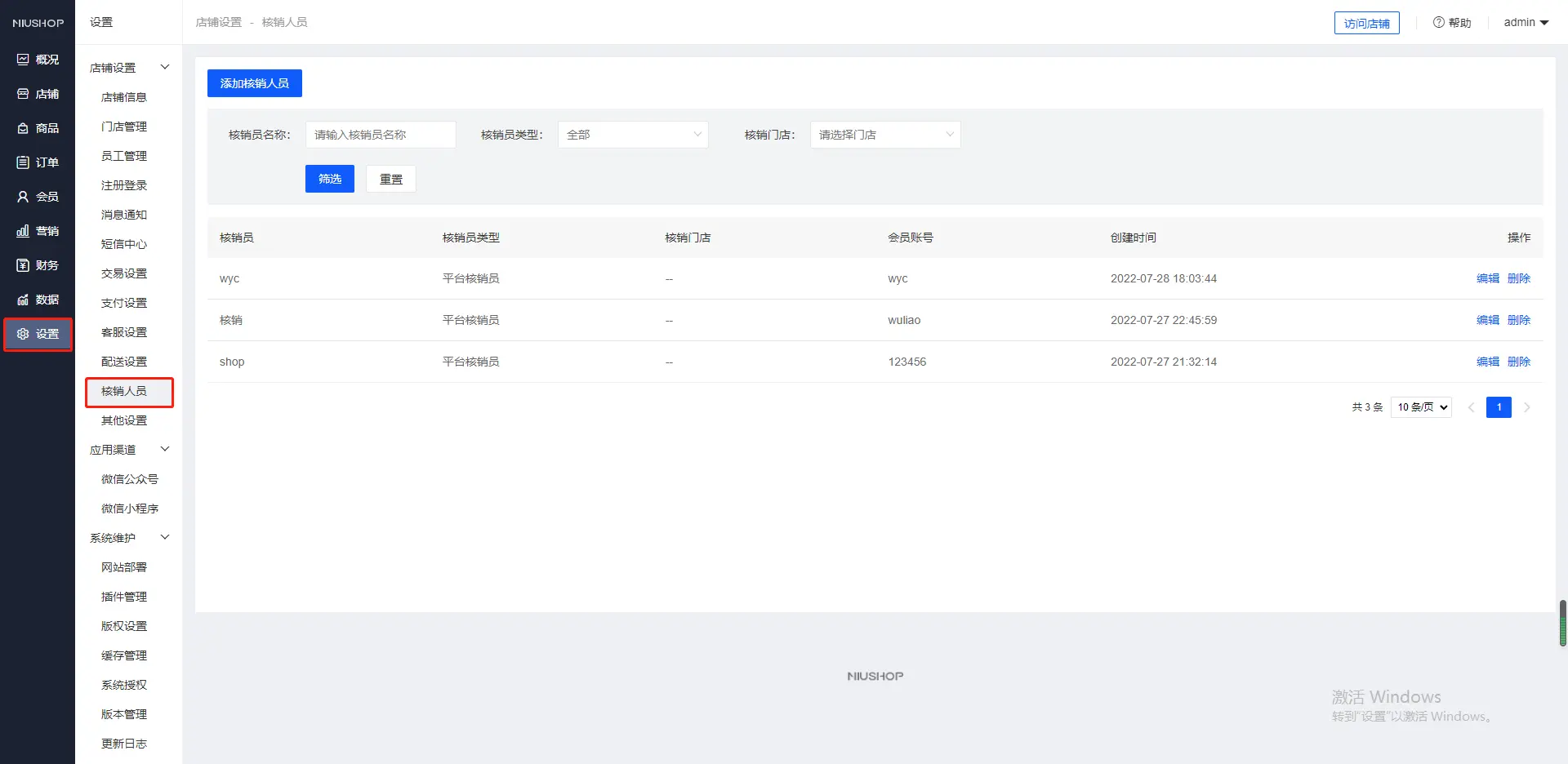Collapse the 店铺设置 section chevron
The width and height of the screenshot is (1568, 764).
165,68
